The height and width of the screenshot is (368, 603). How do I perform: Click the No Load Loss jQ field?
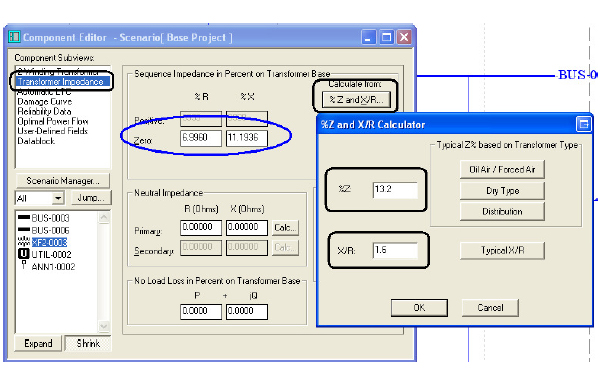pos(247,311)
